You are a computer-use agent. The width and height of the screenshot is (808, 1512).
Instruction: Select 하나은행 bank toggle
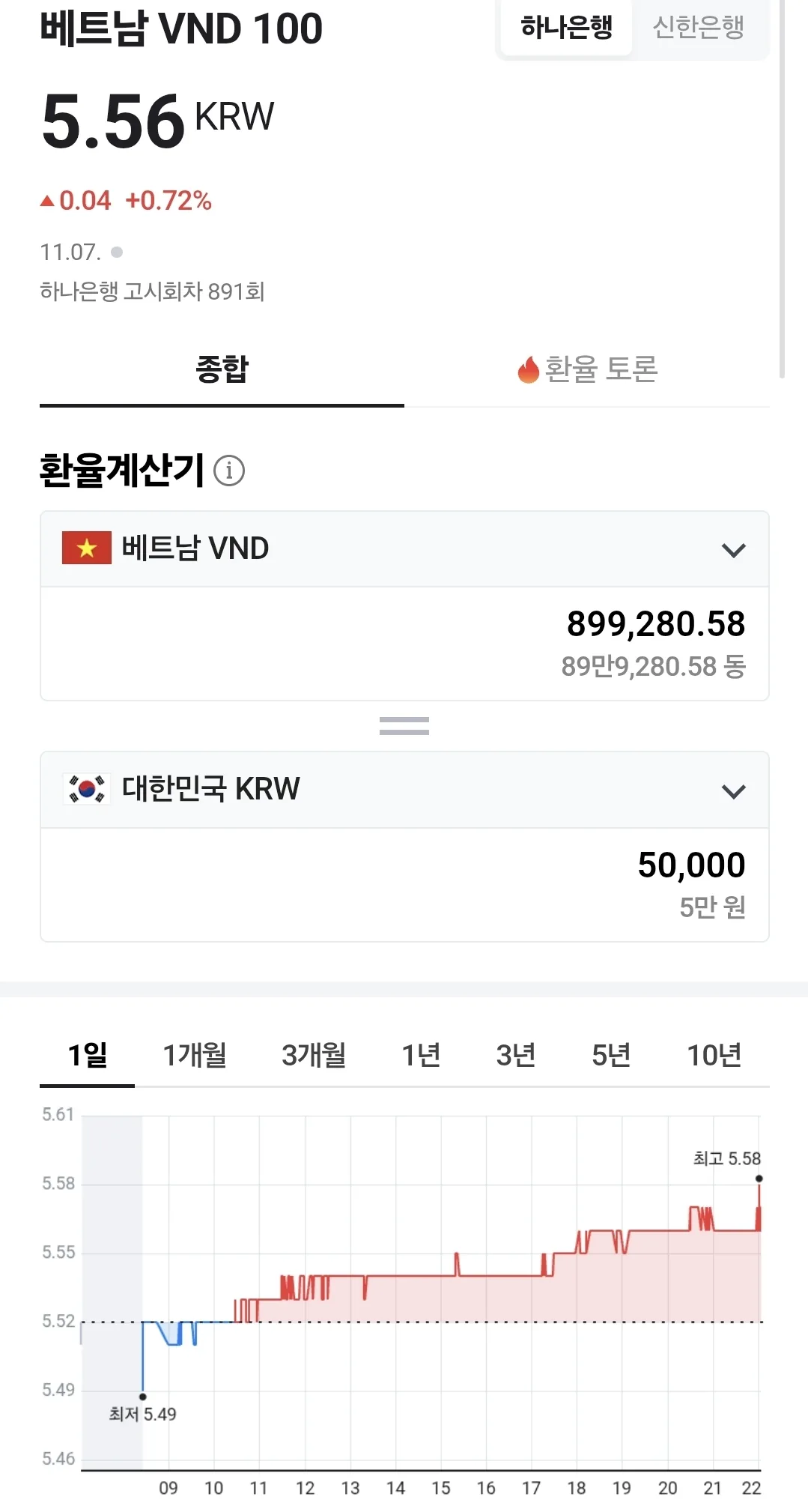pos(567,28)
